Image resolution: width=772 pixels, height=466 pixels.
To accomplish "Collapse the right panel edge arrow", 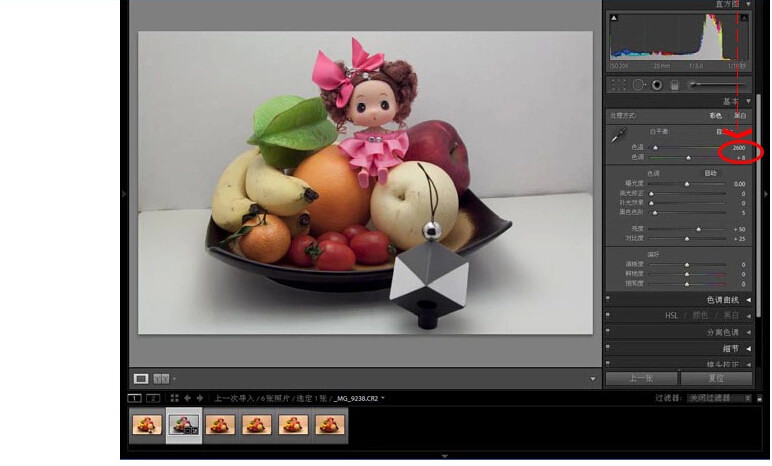I will (x=766, y=194).
